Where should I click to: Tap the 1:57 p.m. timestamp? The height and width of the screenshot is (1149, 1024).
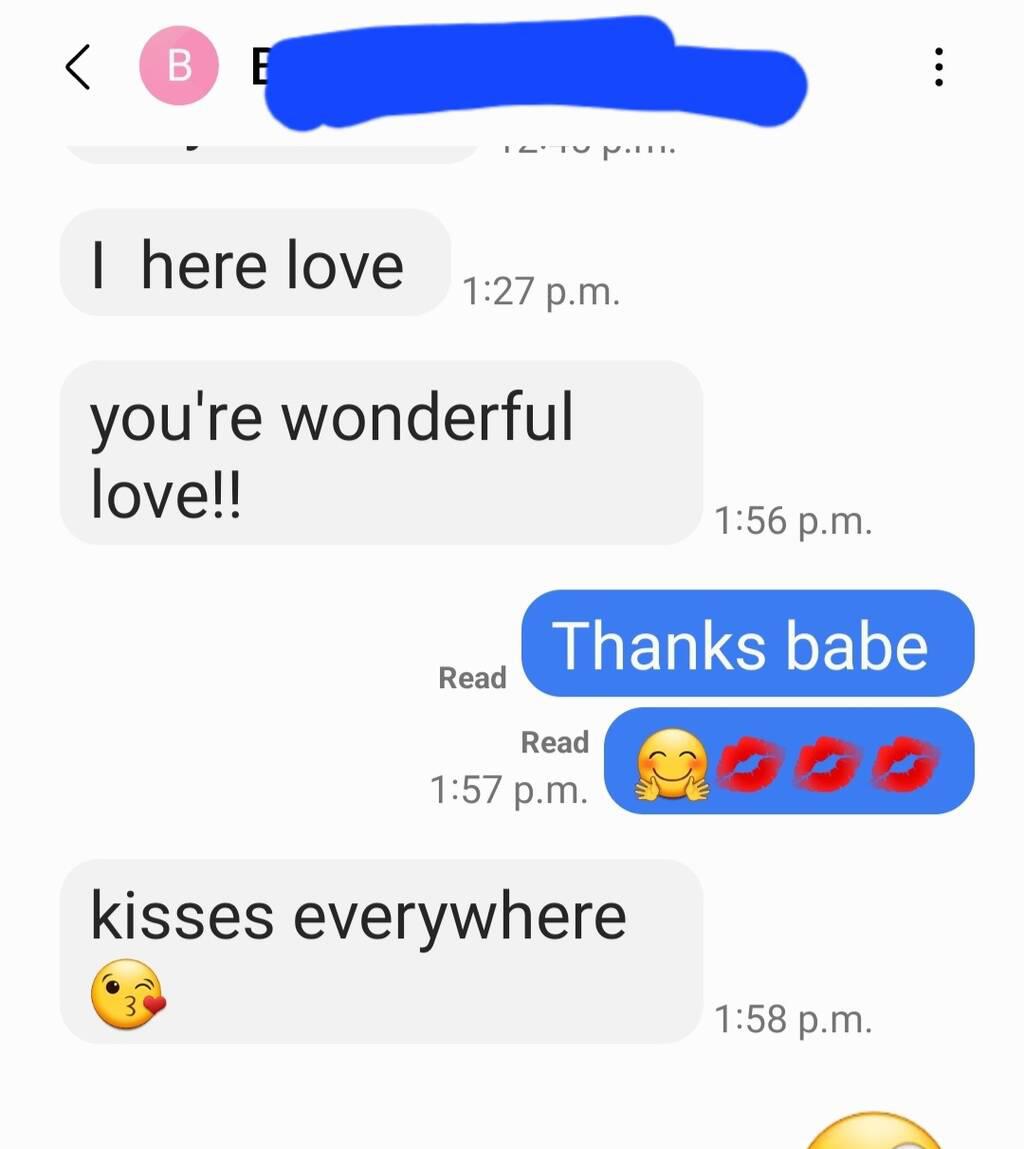point(509,790)
